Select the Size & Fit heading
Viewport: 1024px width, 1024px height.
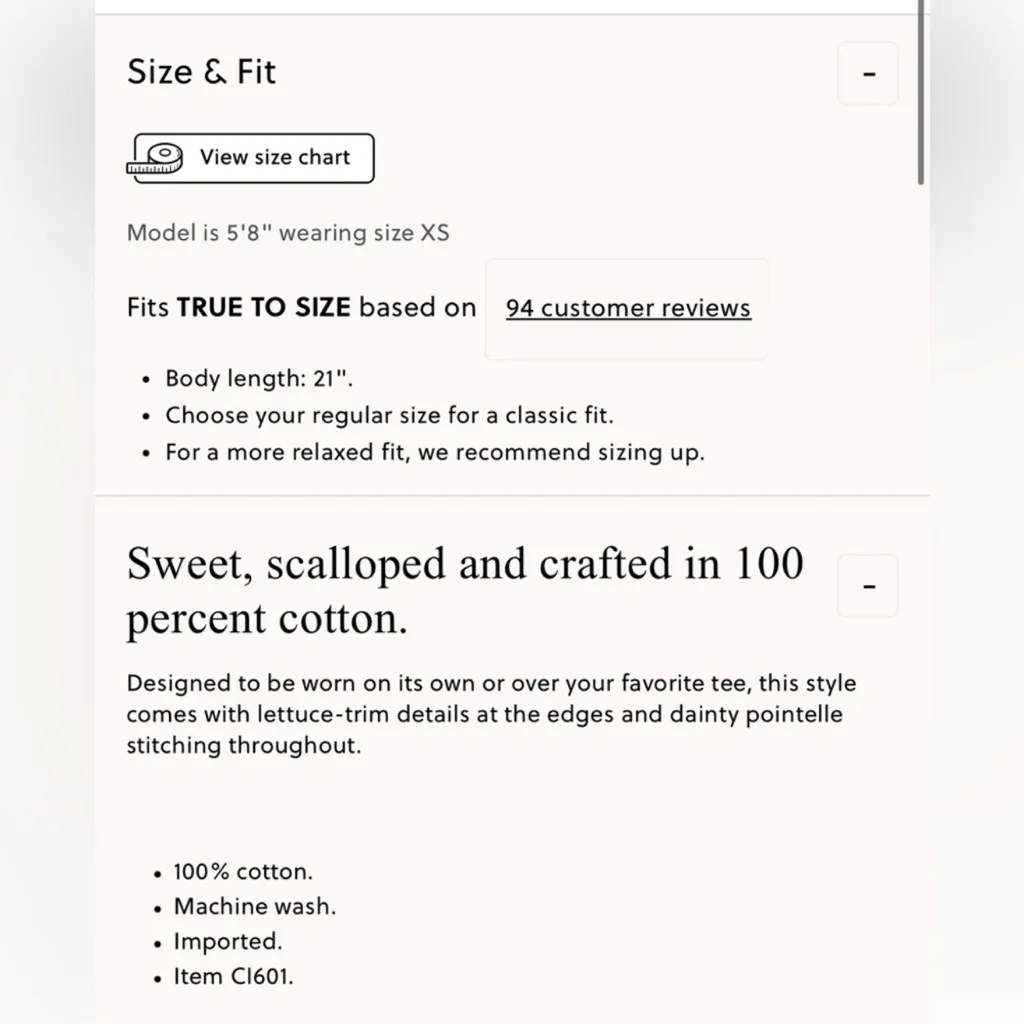click(x=201, y=71)
